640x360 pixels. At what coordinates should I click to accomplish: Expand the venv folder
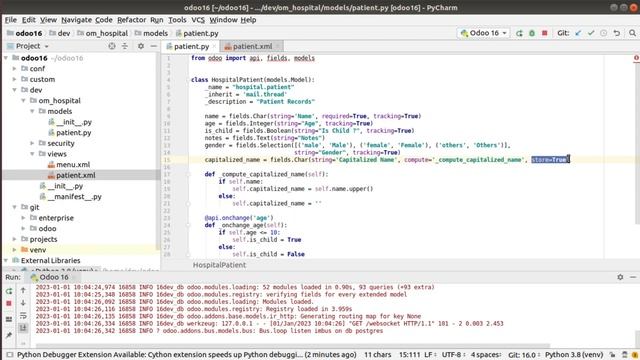pyautogui.click(x=15, y=250)
